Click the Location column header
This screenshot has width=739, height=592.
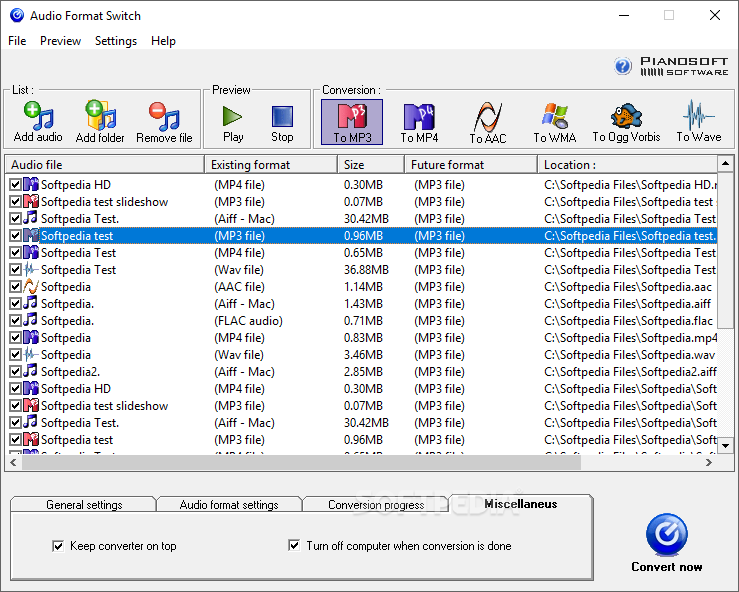[627, 164]
